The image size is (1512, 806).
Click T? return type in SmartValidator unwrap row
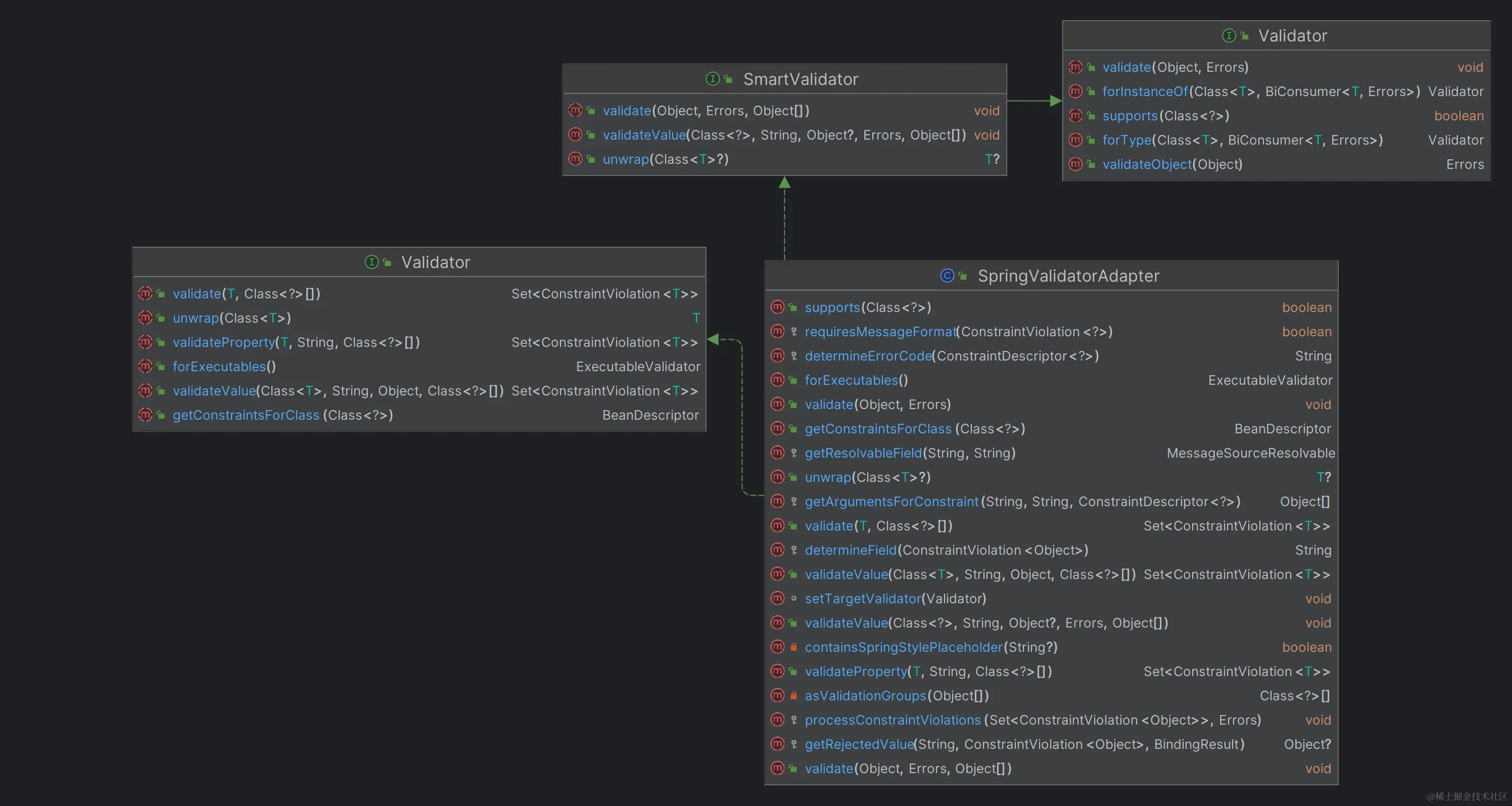(x=992, y=159)
